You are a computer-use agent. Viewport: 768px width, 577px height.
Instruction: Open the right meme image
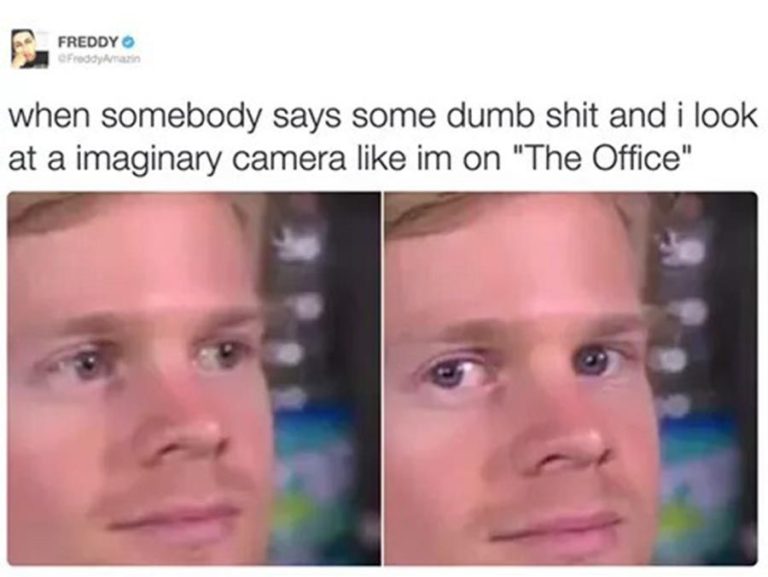pyautogui.click(x=571, y=379)
